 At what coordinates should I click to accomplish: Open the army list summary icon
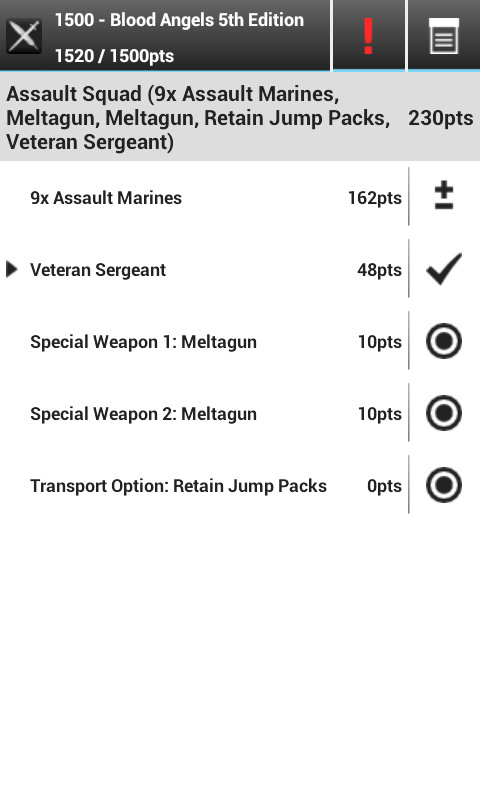pos(444,36)
